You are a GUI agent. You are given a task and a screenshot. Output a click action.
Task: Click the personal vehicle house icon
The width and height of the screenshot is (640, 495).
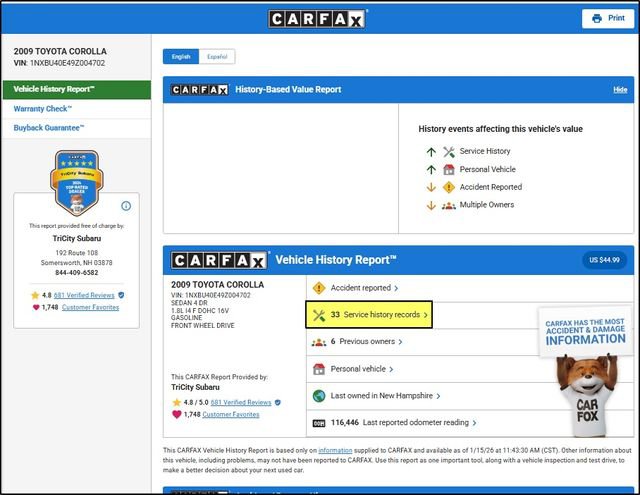tap(320, 369)
